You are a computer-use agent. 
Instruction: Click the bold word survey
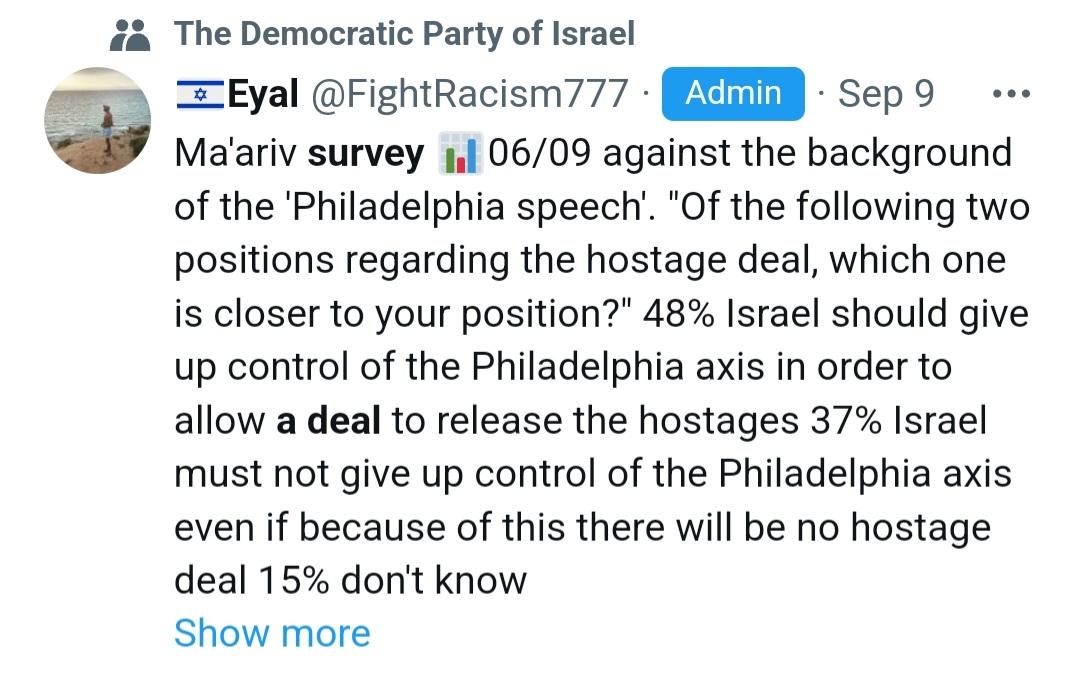point(366,154)
